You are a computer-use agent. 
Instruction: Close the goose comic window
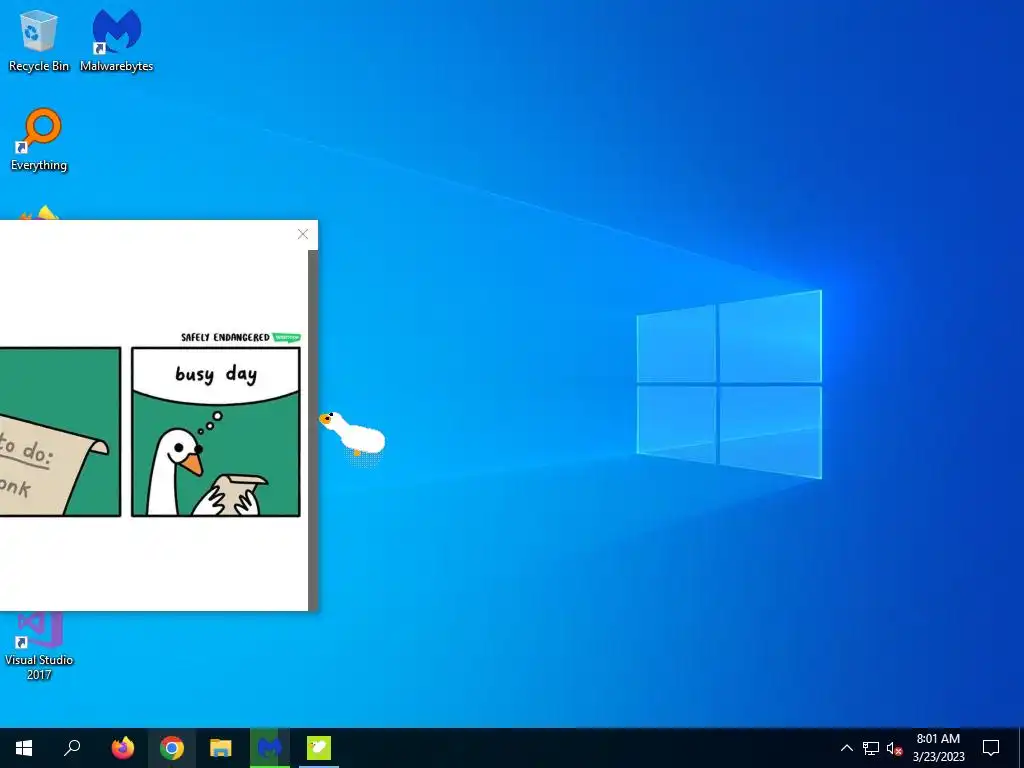tap(302, 234)
